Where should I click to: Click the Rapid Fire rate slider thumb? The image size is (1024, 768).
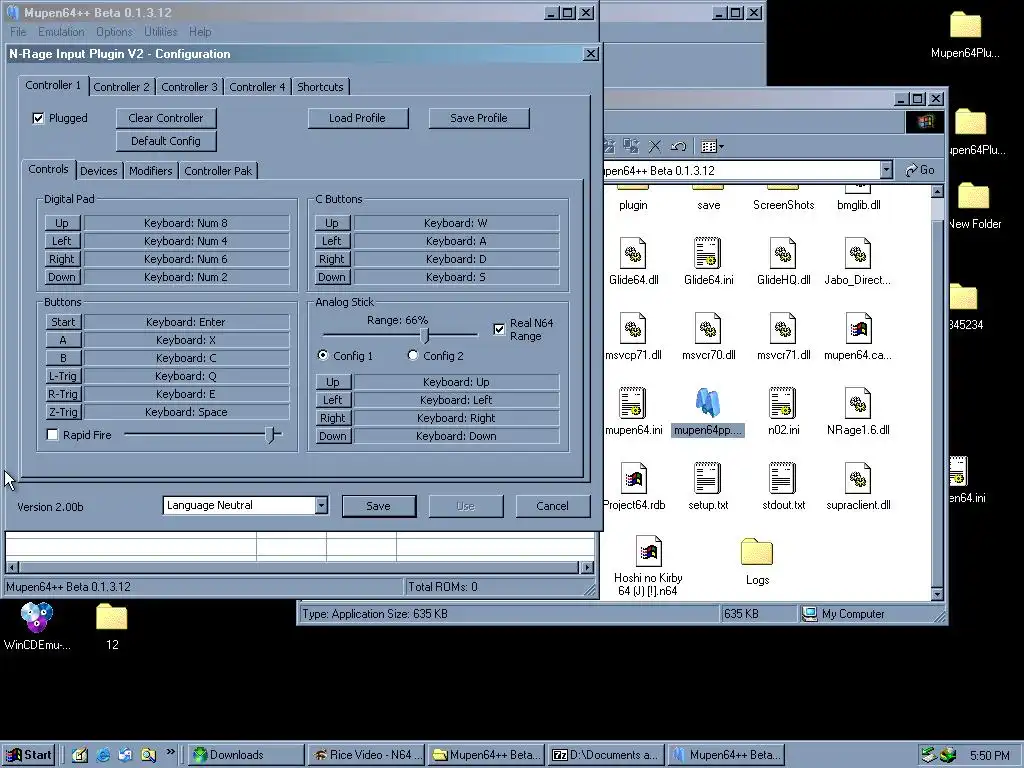[x=270, y=435]
